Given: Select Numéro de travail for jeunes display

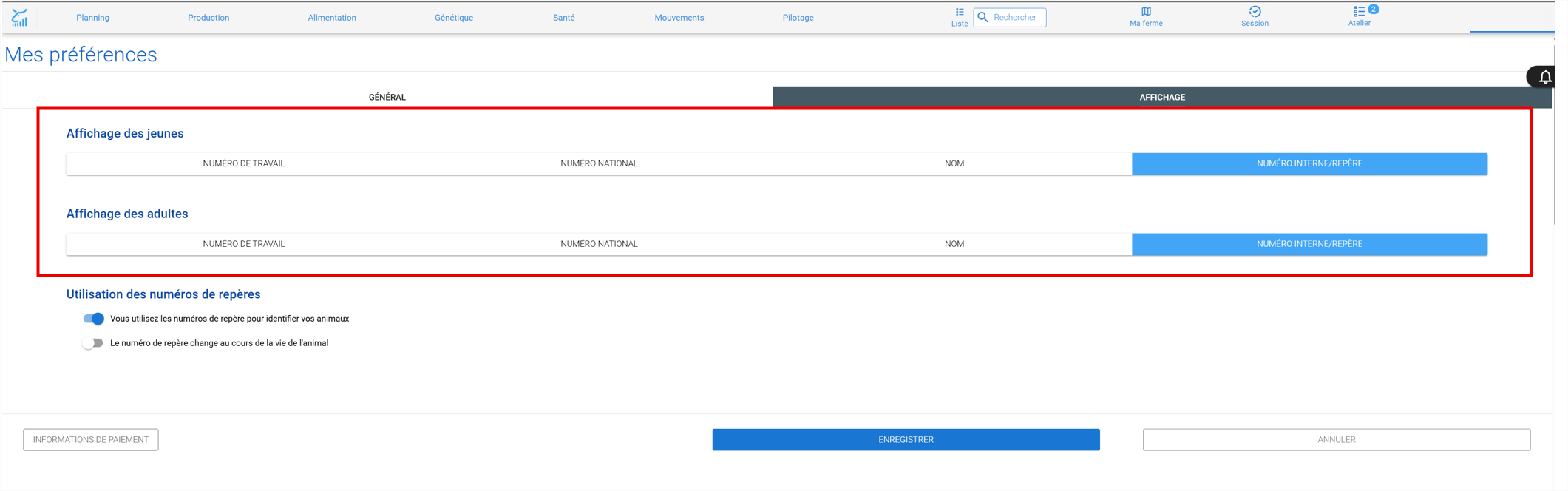Looking at the screenshot, I should (245, 165).
